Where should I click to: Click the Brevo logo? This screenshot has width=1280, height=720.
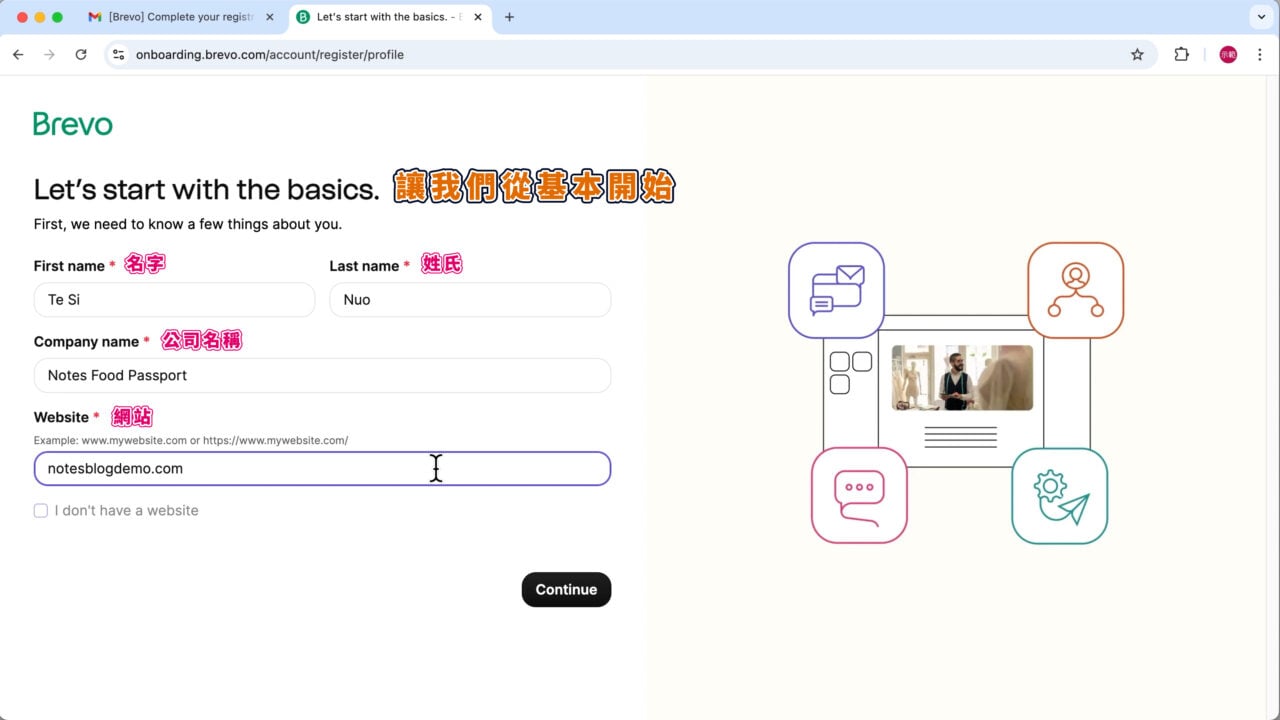pyautogui.click(x=72, y=123)
